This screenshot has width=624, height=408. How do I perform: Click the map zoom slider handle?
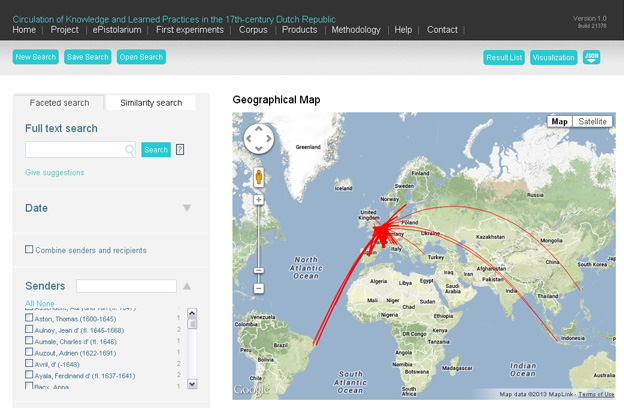[259, 270]
